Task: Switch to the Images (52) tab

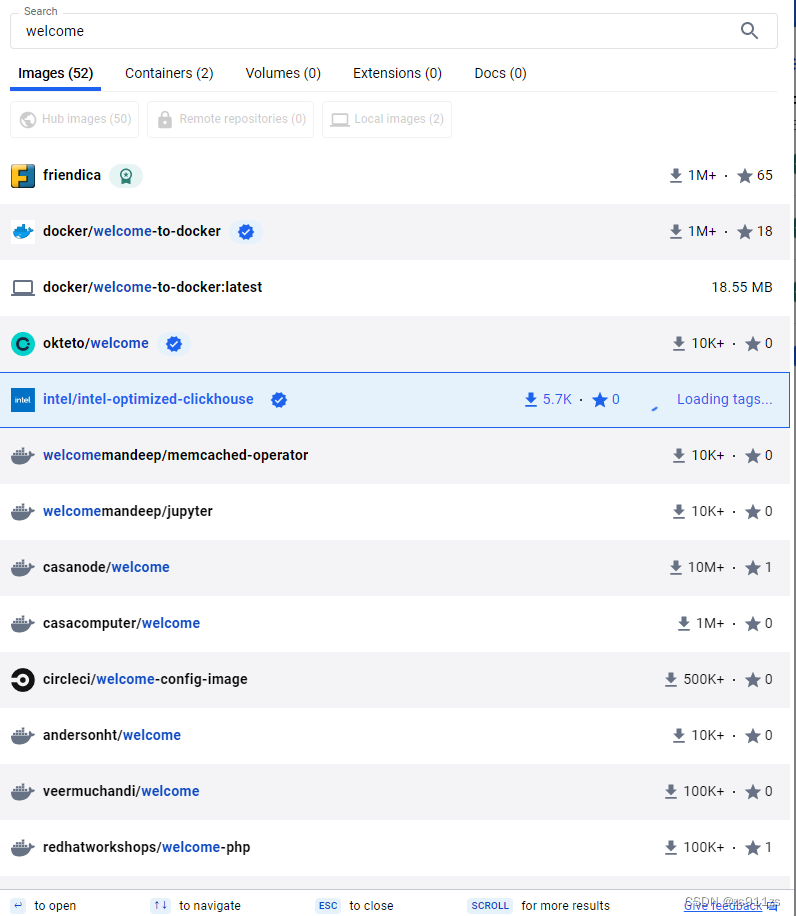Action: tap(55, 73)
